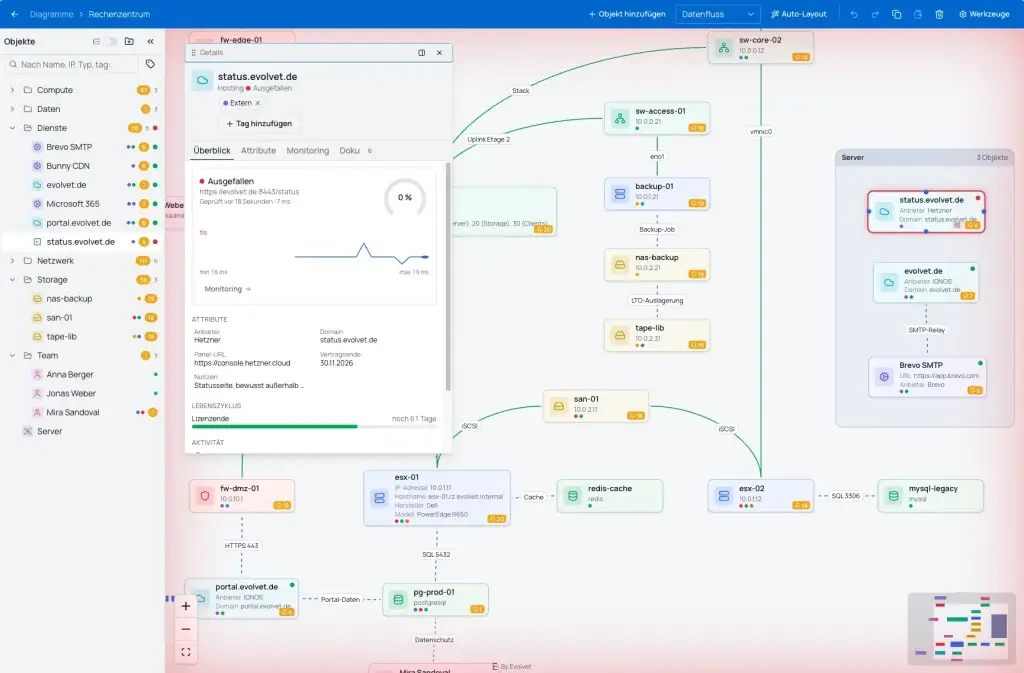The width and height of the screenshot is (1024, 673).
Task: Click the fw-dmz-01 firewall shield icon
Action: pyautogui.click(x=205, y=496)
